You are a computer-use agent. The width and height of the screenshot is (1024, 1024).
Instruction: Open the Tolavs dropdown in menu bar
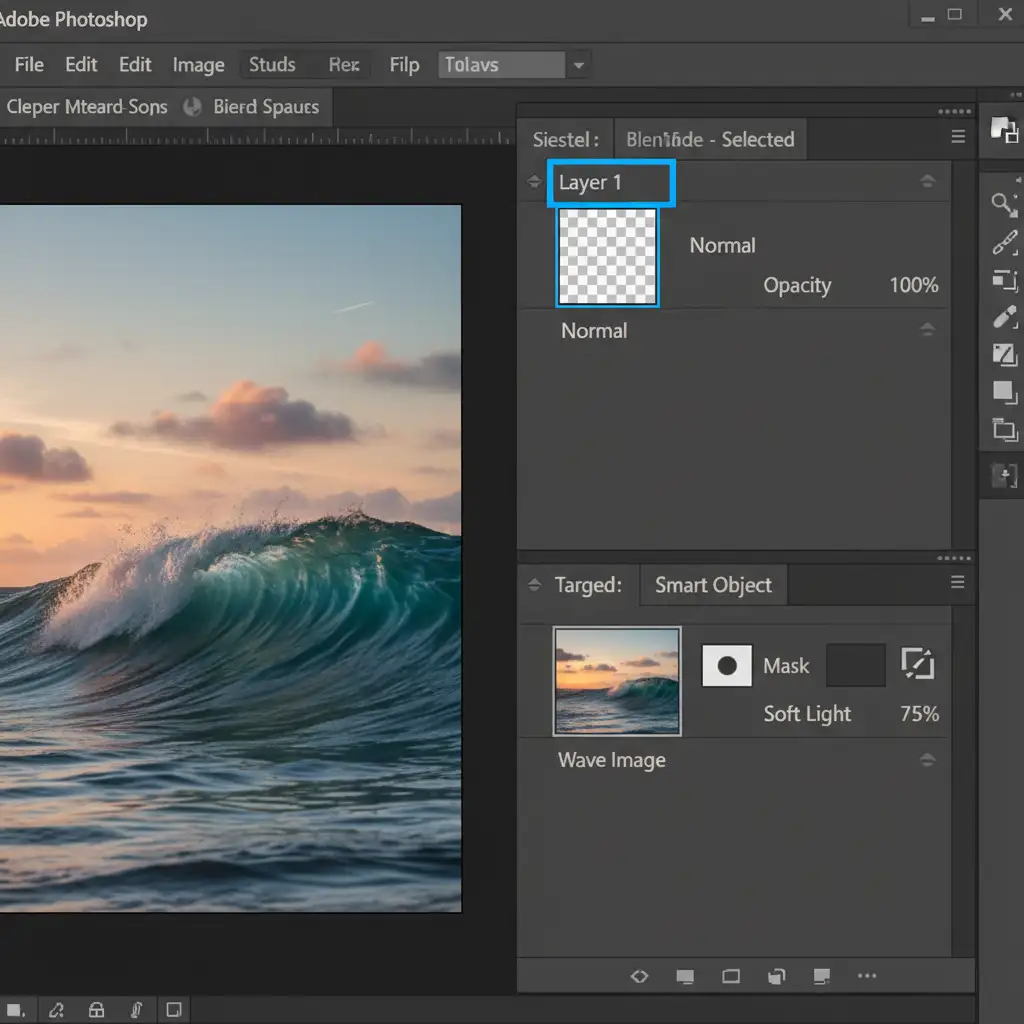pyautogui.click(x=577, y=66)
